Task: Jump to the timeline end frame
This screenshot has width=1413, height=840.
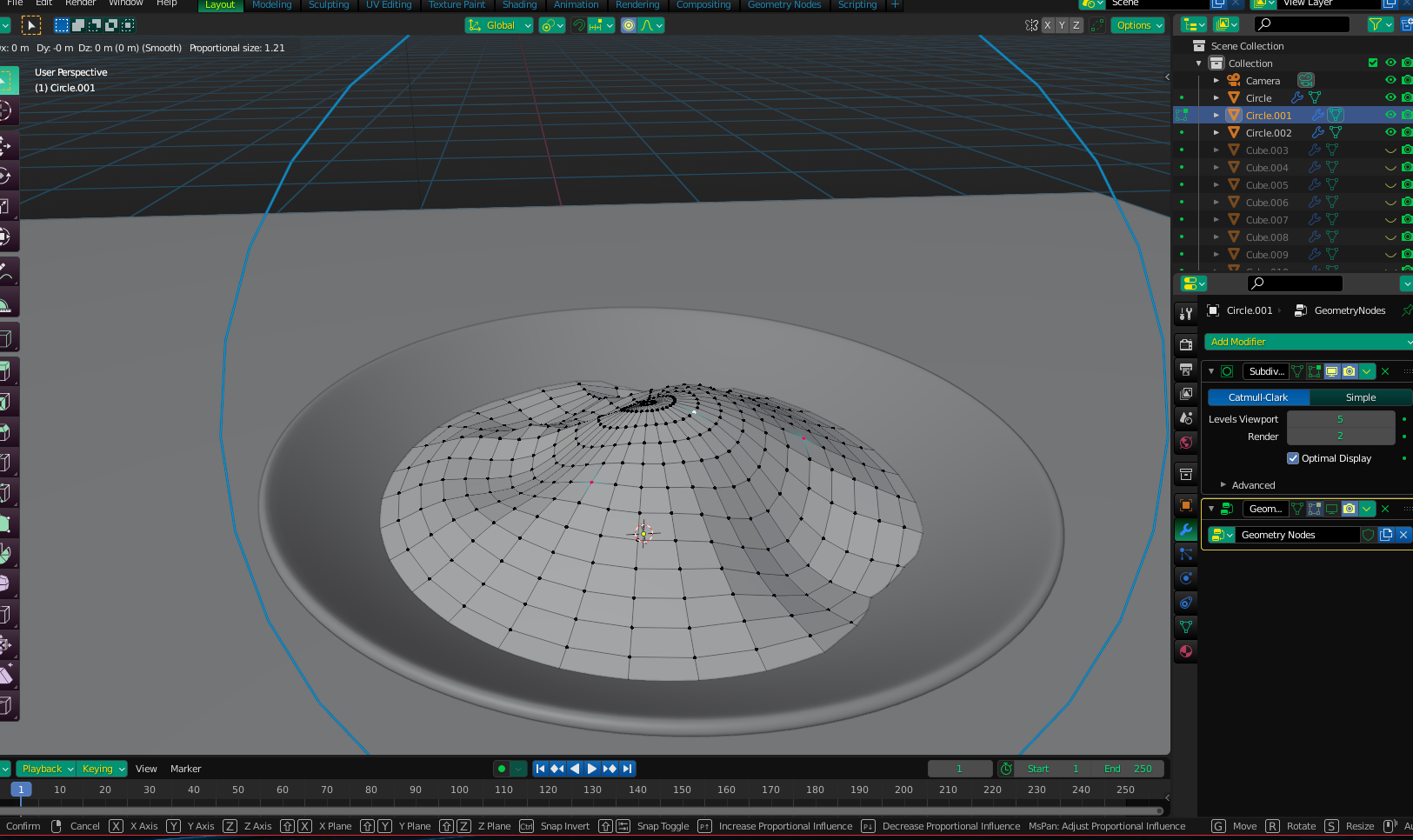Action: click(x=627, y=769)
